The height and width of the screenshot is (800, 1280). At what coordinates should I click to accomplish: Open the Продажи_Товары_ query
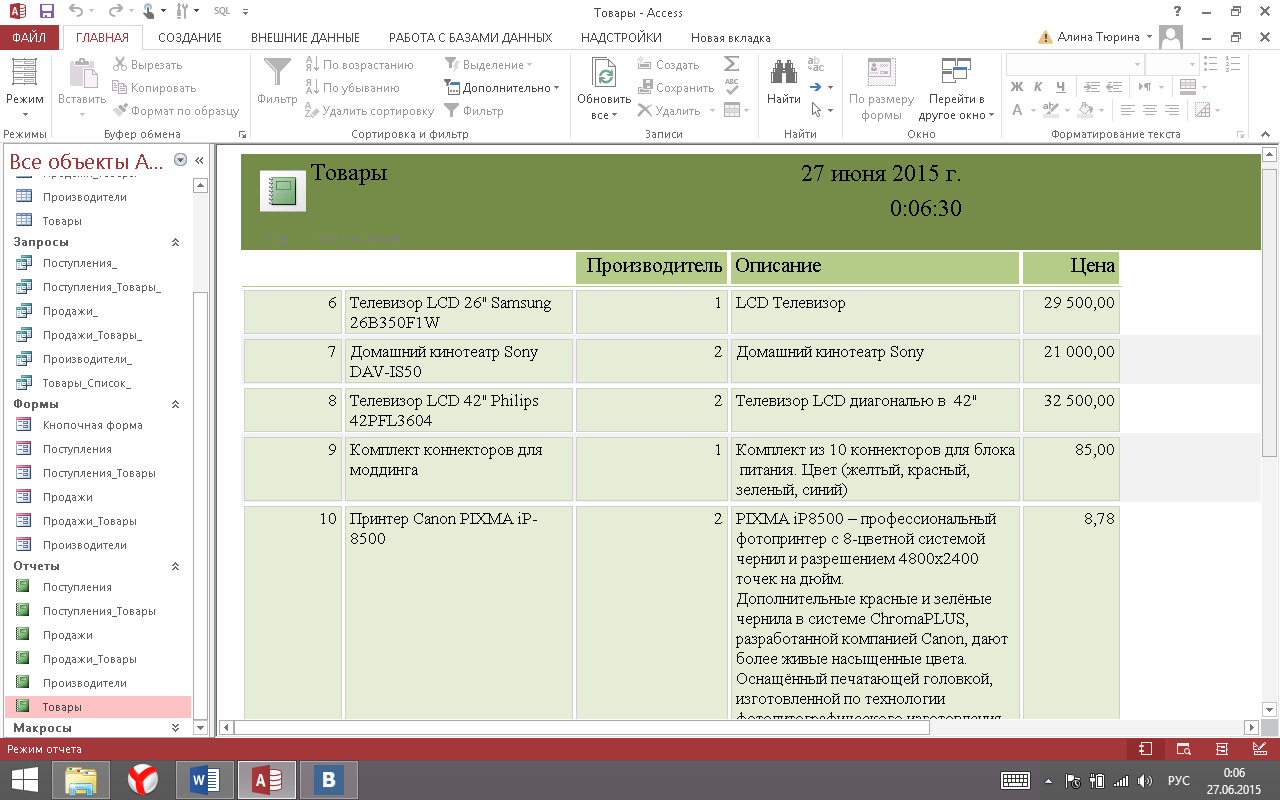pos(92,335)
